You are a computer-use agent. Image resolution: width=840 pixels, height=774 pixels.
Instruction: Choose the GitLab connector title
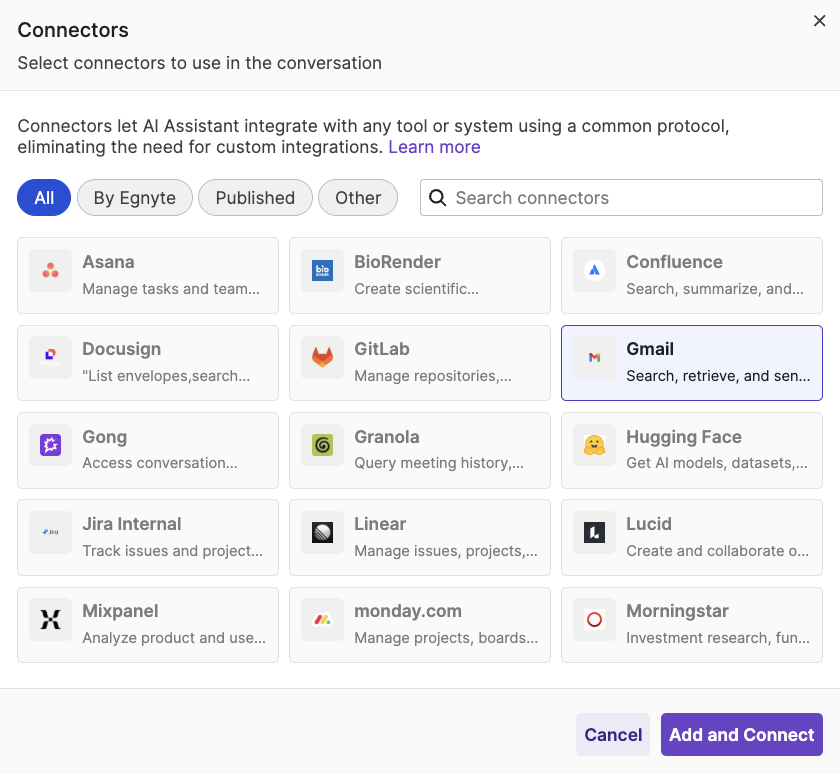(x=382, y=349)
